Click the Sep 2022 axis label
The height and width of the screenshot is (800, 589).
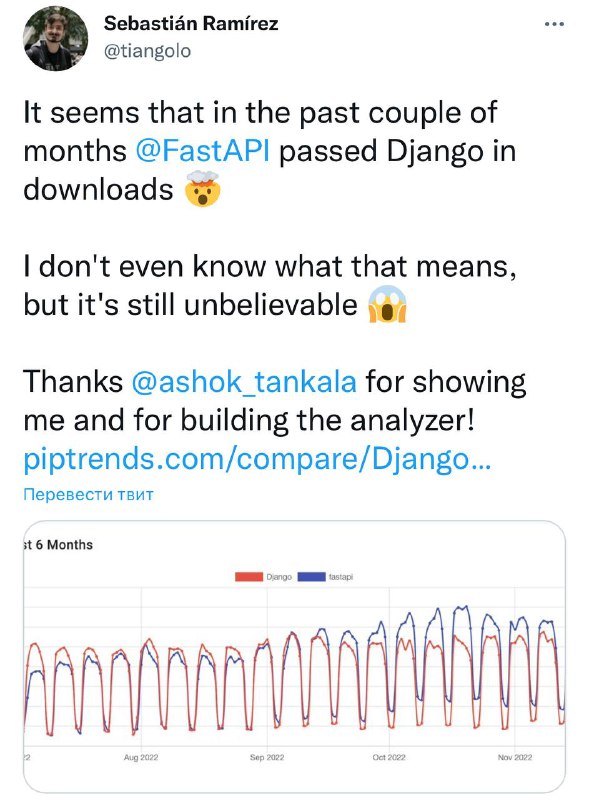267,757
